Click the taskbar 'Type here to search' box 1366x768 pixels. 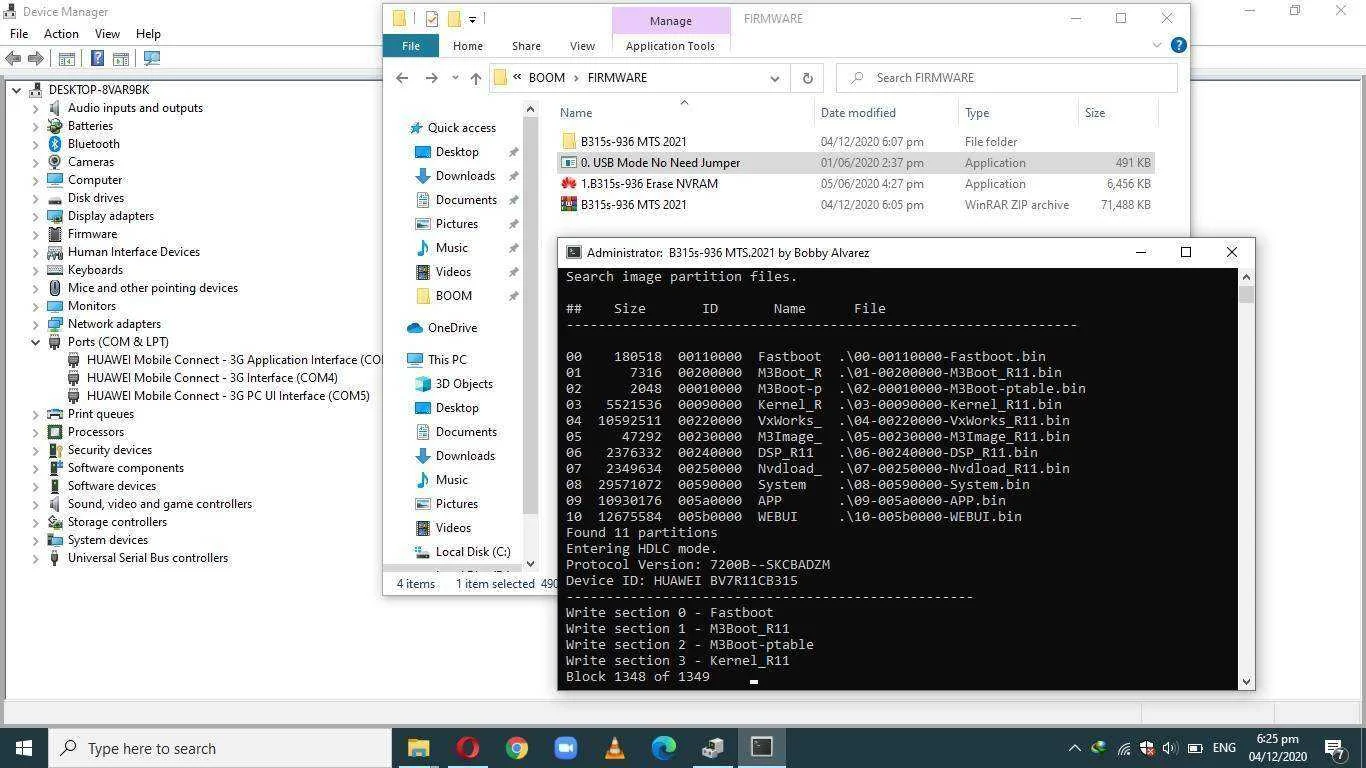[x=219, y=748]
